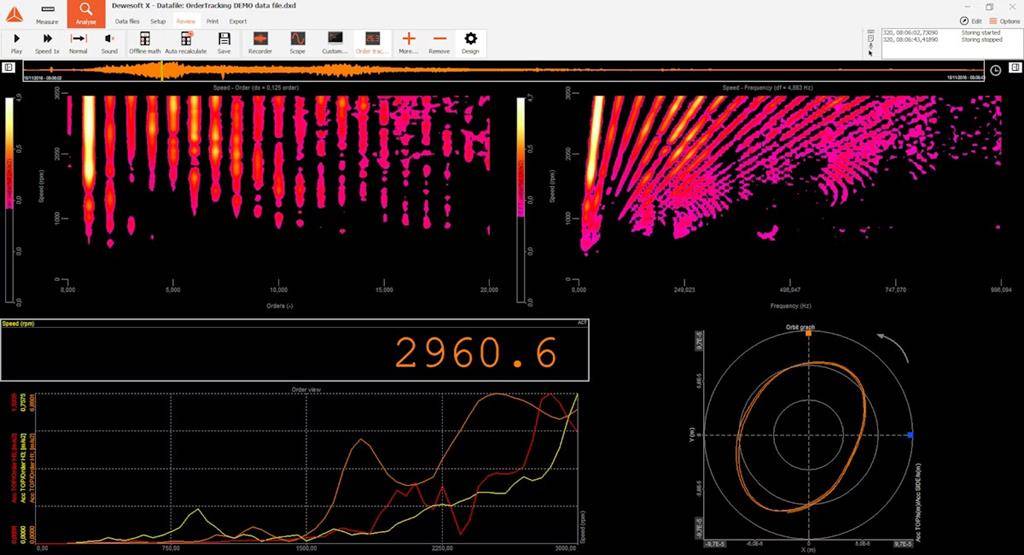Image resolution: width=1024 pixels, height=555 pixels.
Task: Expand More displays with plus icon
Action: pyautogui.click(x=408, y=42)
